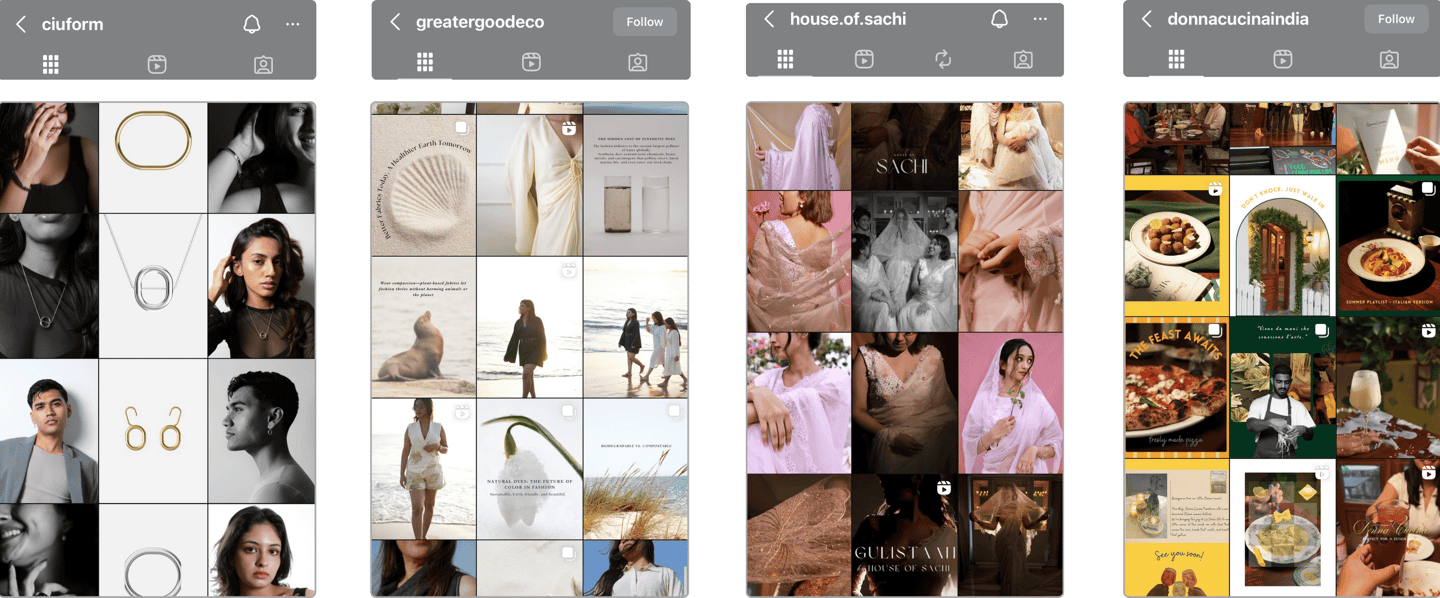Screen dimensions: 1440x598
Task: Open woman with pink veil holding flower
Action: click(1011, 403)
